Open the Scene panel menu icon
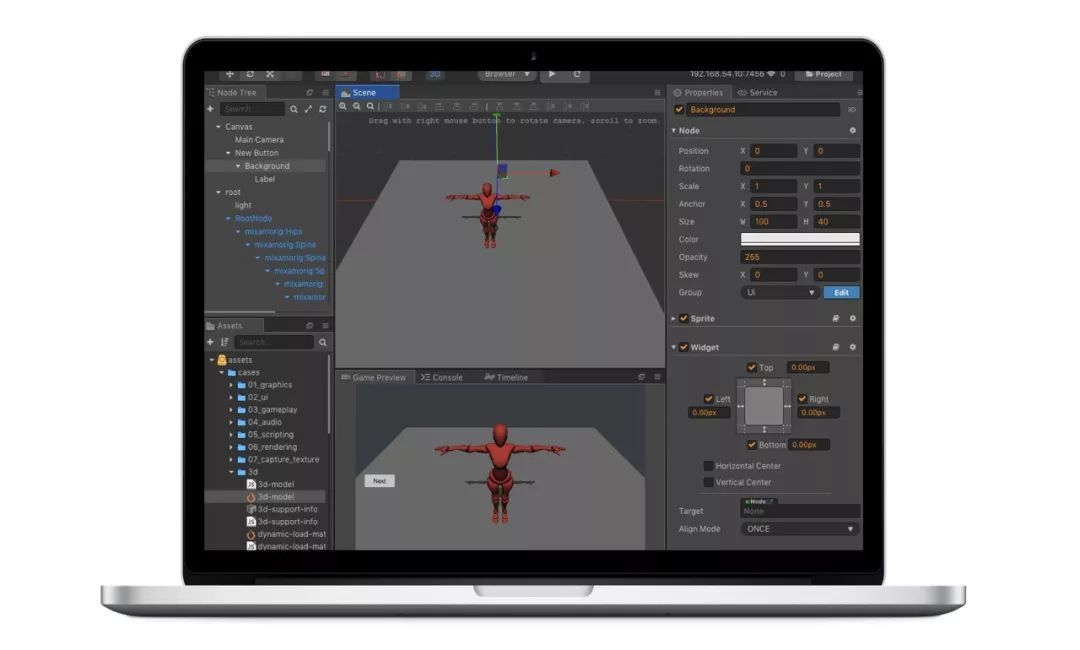Viewport: 1080px width, 650px height. 657,92
